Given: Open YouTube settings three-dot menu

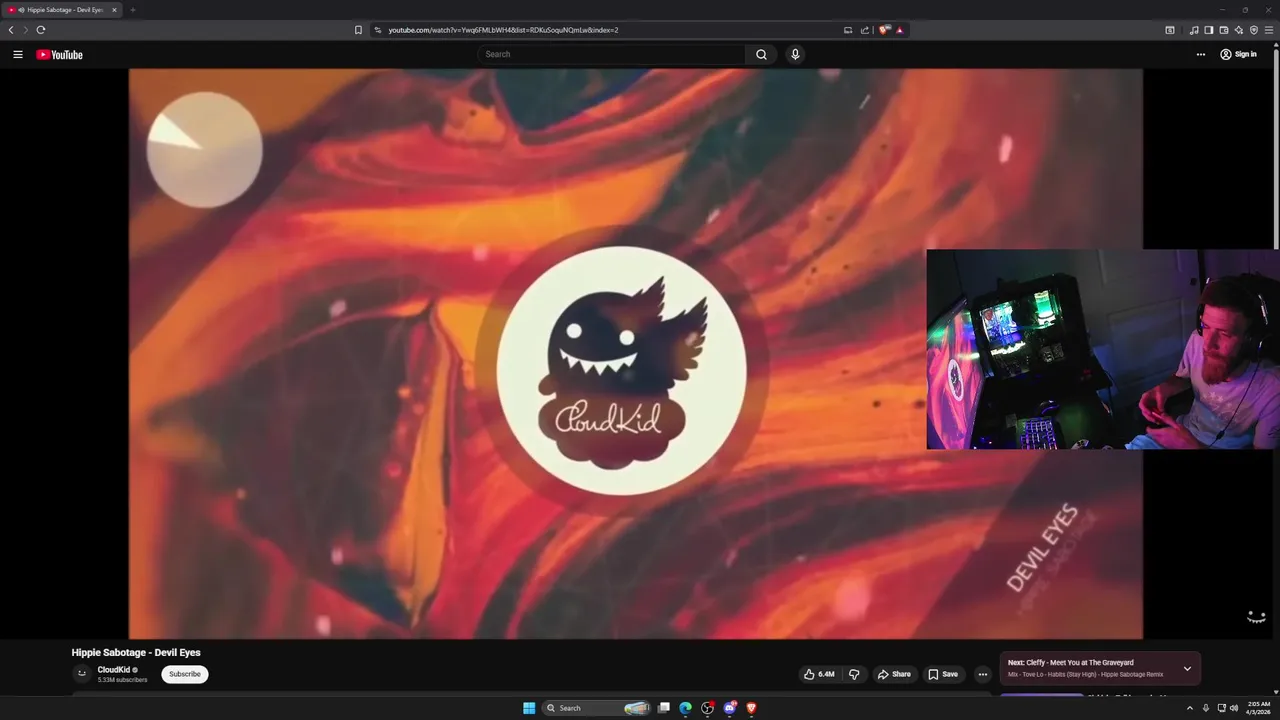Looking at the screenshot, I should click(1201, 55).
